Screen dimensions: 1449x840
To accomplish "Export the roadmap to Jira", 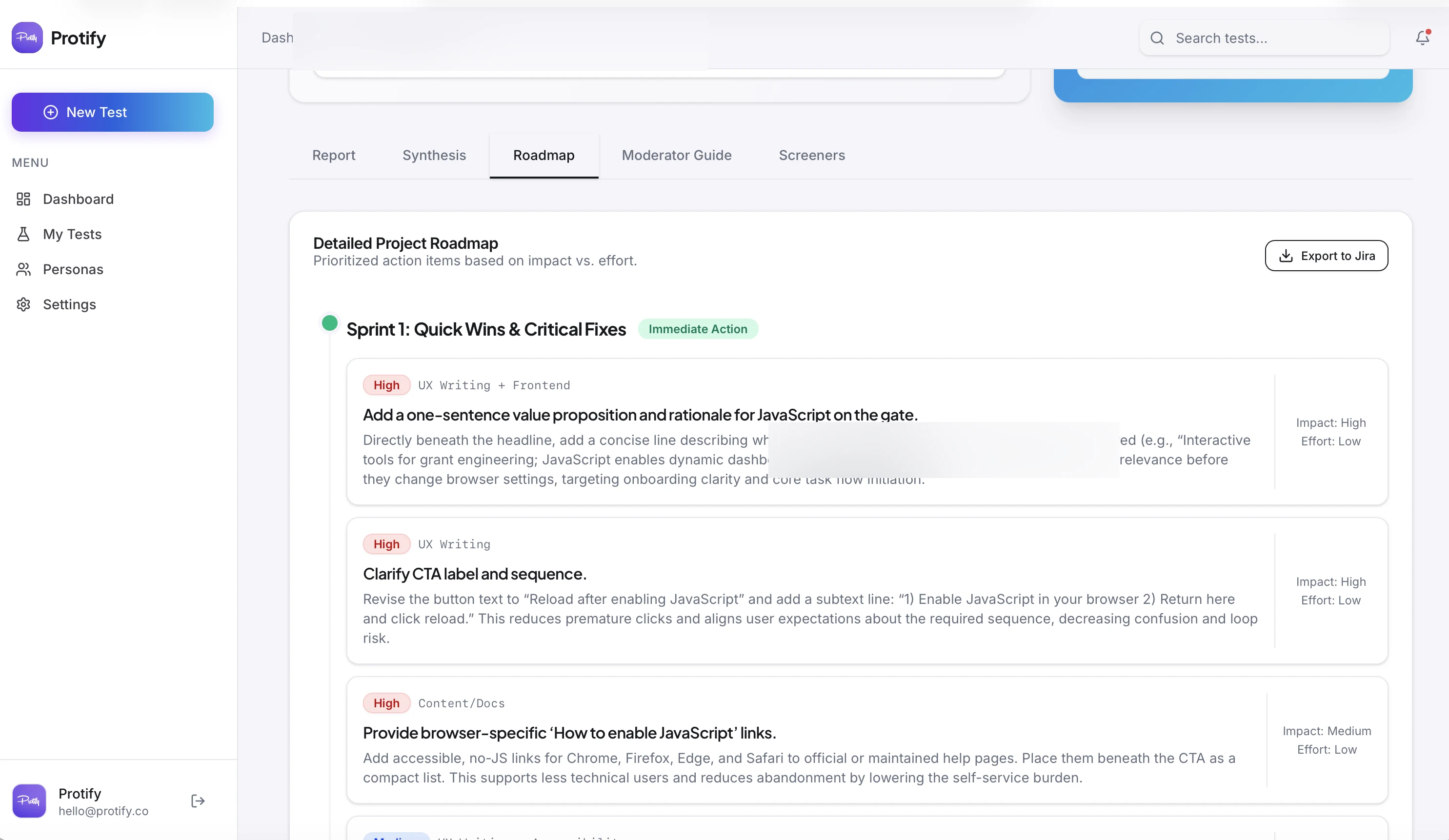I will 1327,256.
